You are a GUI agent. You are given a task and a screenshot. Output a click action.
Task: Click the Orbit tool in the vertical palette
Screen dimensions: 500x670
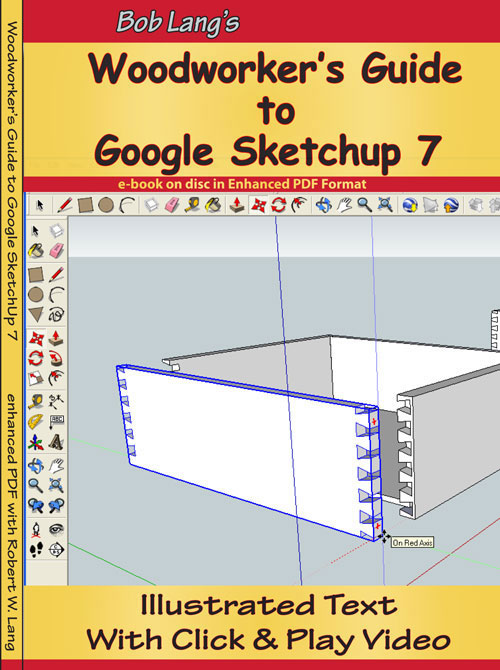[36, 465]
